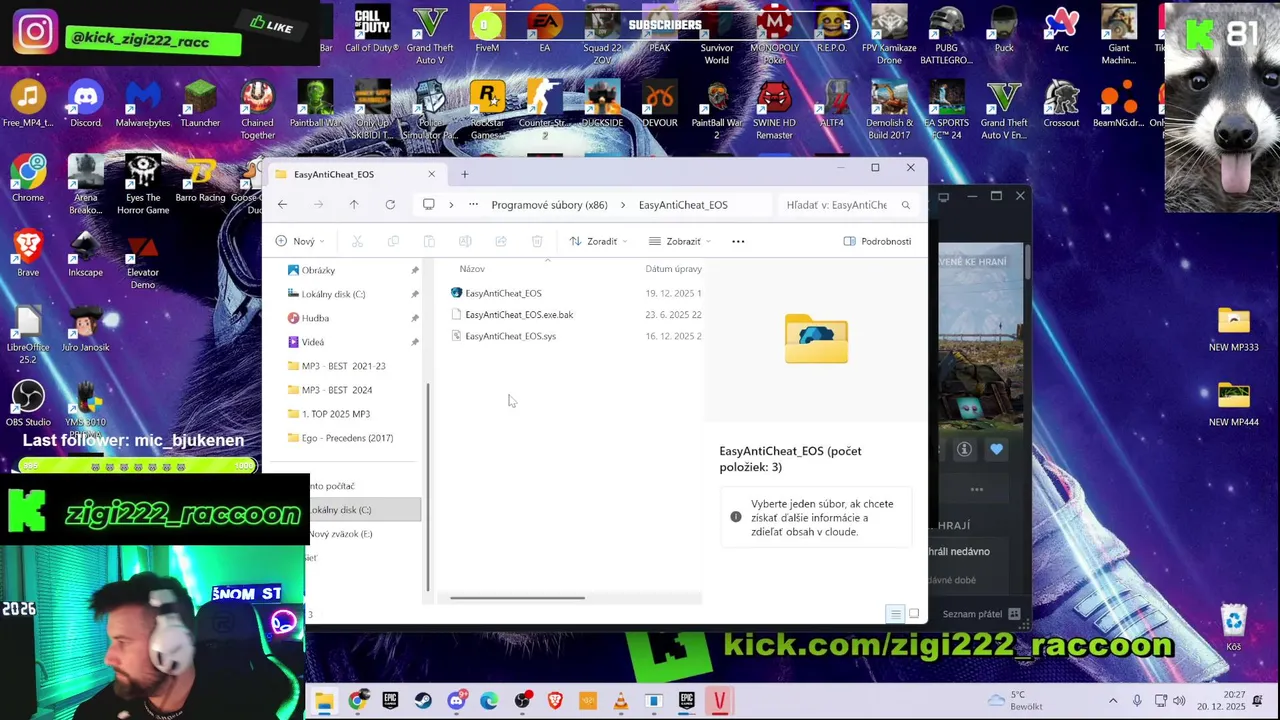Click the file list horizontal scrollbar

(x=517, y=598)
